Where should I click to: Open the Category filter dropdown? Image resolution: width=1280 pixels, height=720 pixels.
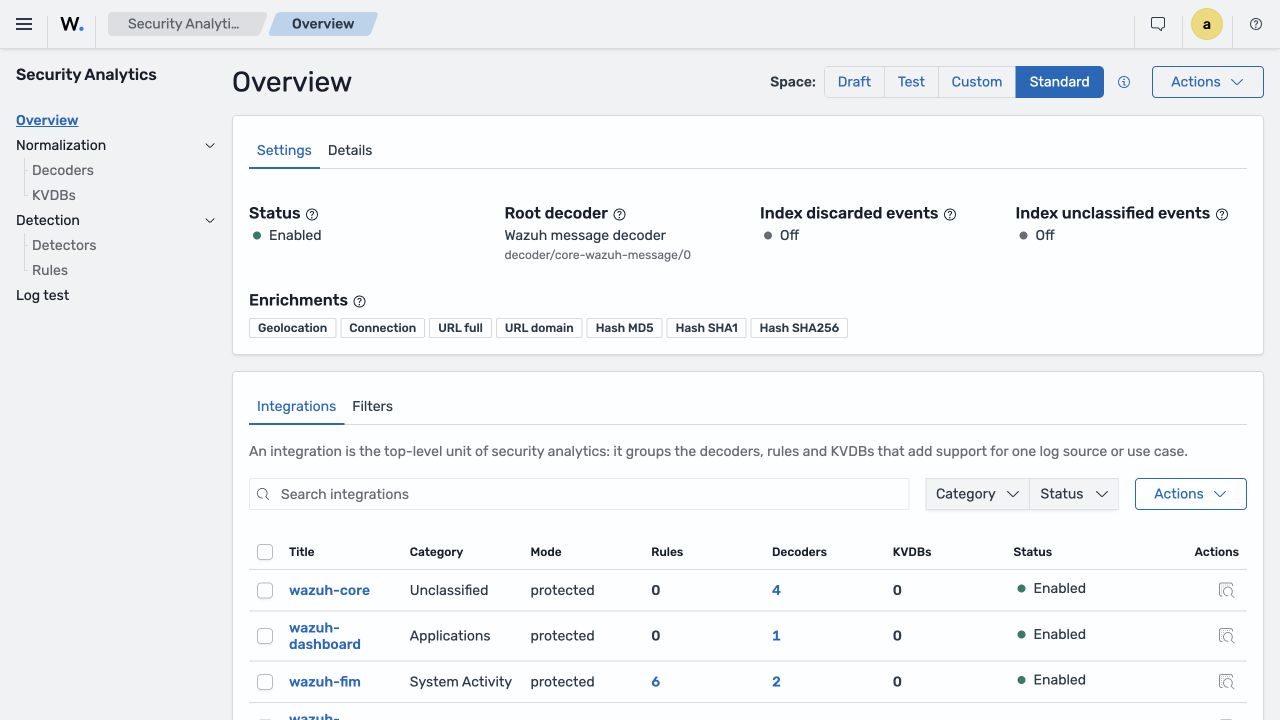pyautogui.click(x=977, y=494)
